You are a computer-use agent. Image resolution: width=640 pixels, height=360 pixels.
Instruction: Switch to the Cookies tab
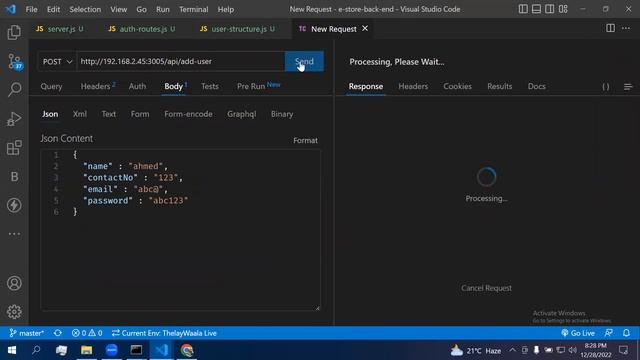click(458, 87)
